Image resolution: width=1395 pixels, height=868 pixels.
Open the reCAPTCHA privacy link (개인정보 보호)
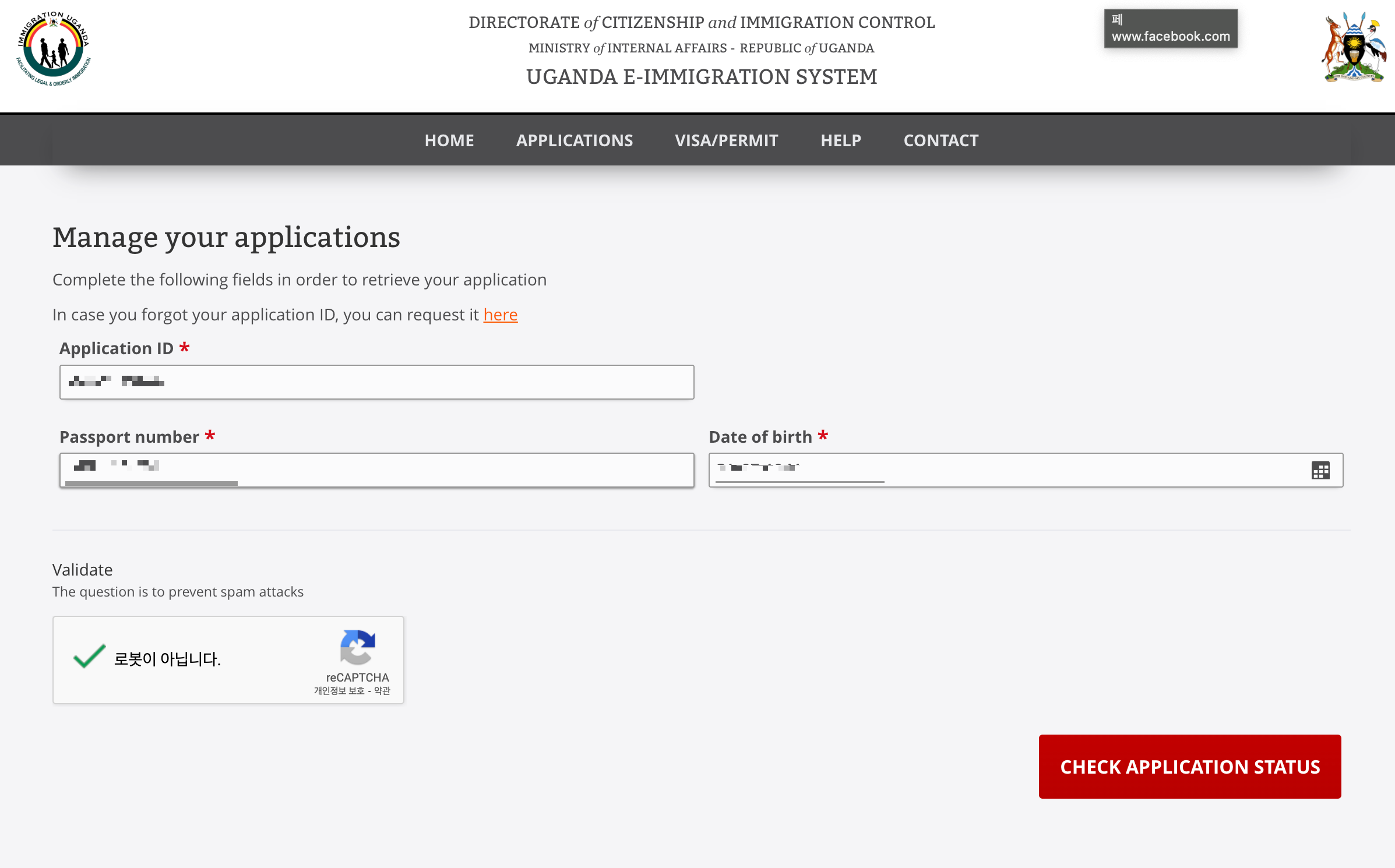339,691
